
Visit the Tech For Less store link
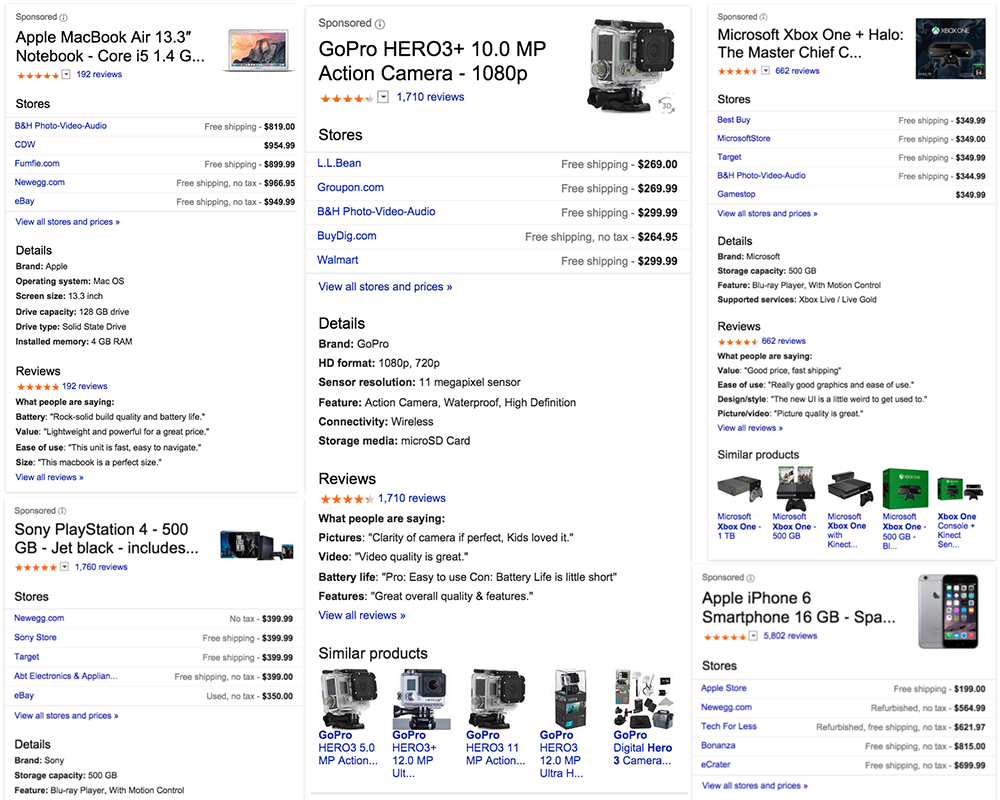pos(729,726)
